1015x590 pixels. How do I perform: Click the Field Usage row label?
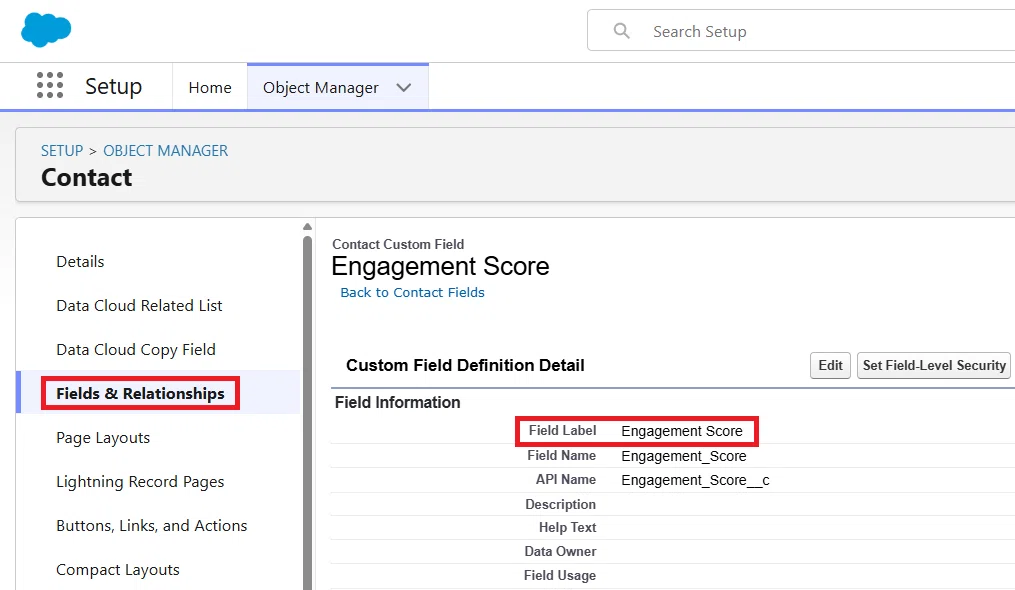[x=560, y=575]
